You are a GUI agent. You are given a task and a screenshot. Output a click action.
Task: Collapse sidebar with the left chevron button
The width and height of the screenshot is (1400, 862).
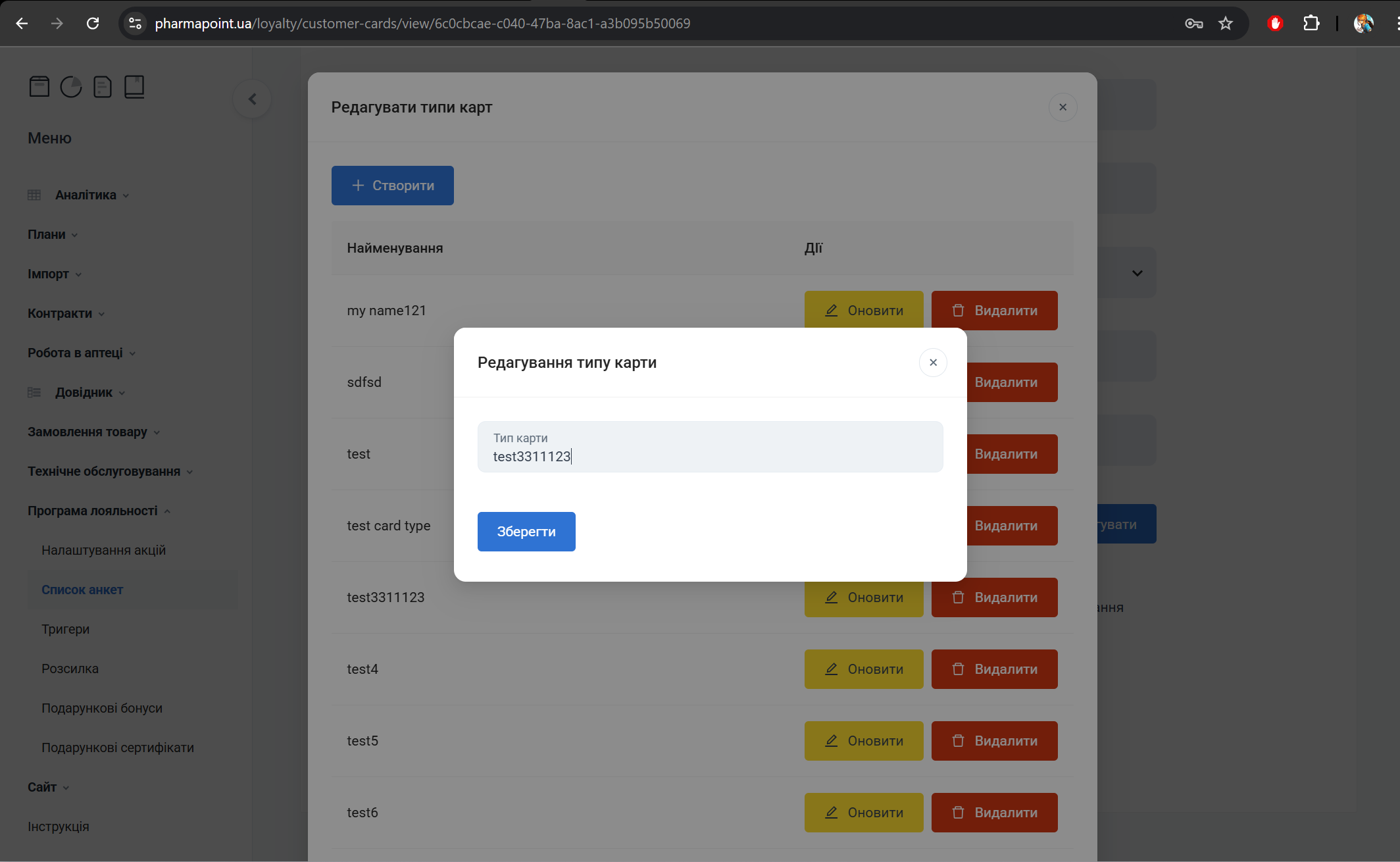pyautogui.click(x=252, y=99)
